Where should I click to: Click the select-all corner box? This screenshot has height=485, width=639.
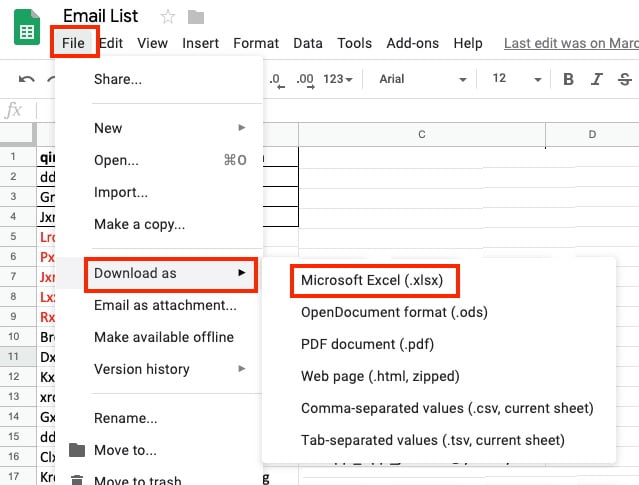click(x=16, y=134)
